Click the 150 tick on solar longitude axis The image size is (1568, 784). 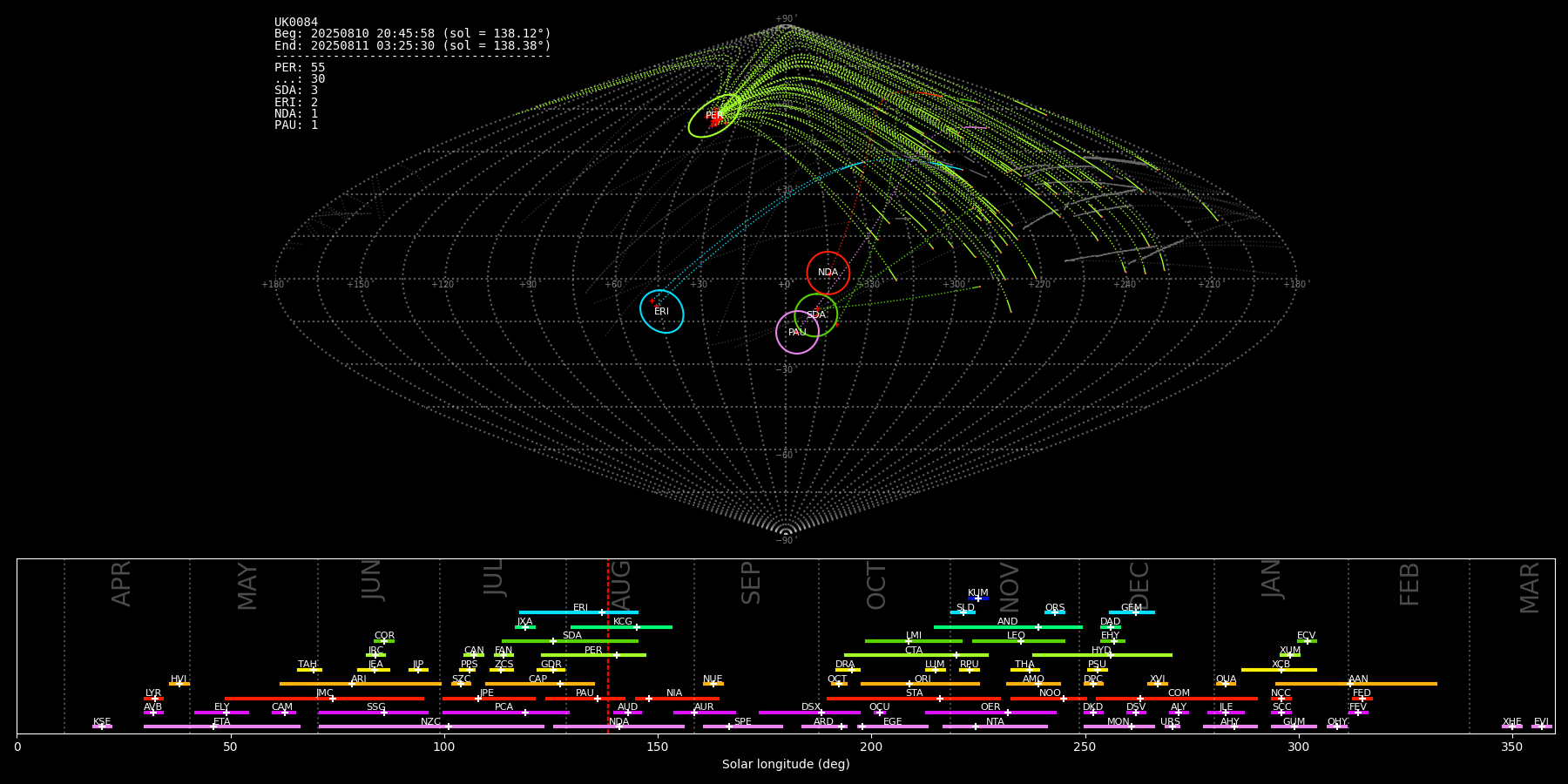coord(658,747)
